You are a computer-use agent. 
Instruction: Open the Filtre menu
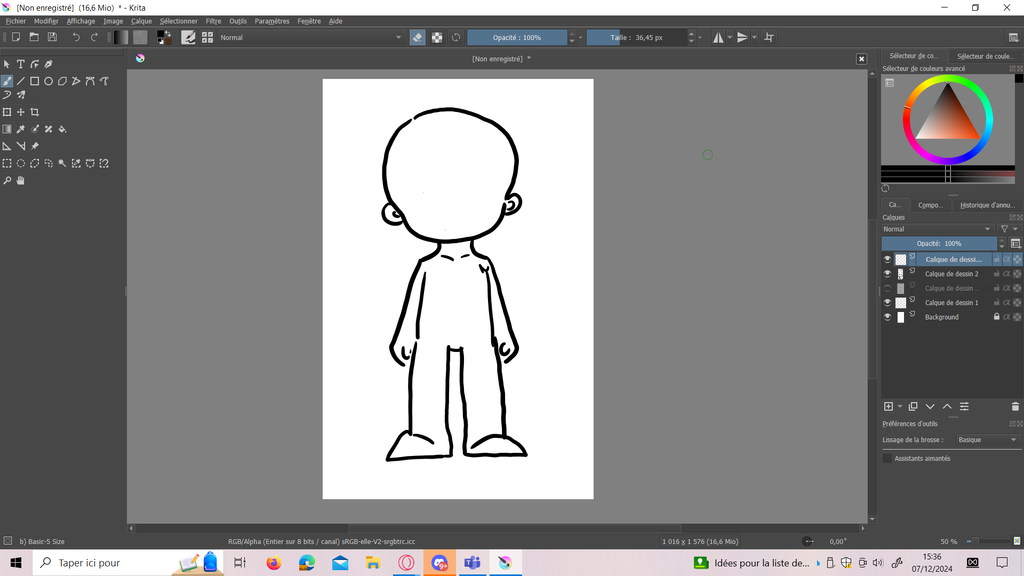[x=213, y=21]
